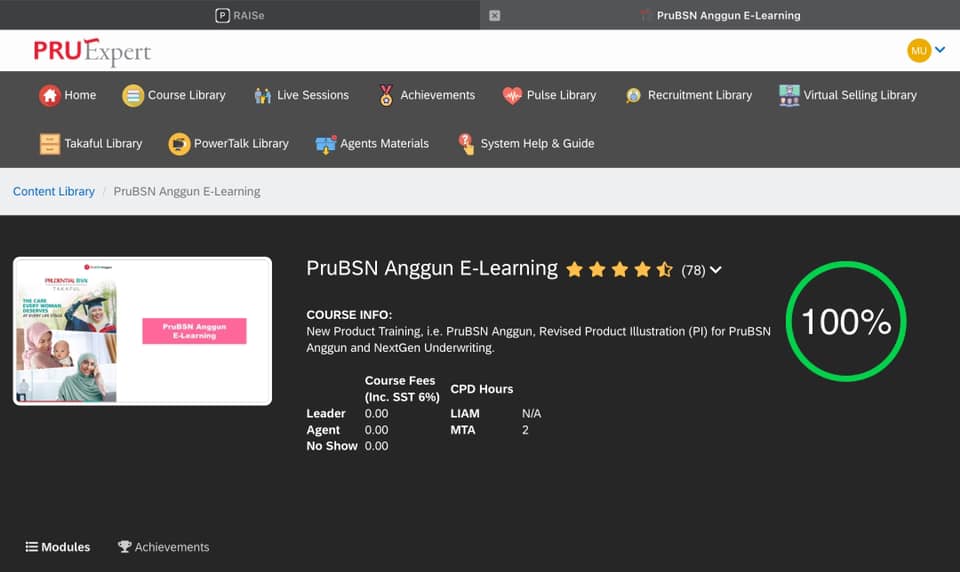
Task: Click the (78) reviews count
Action: (693, 270)
